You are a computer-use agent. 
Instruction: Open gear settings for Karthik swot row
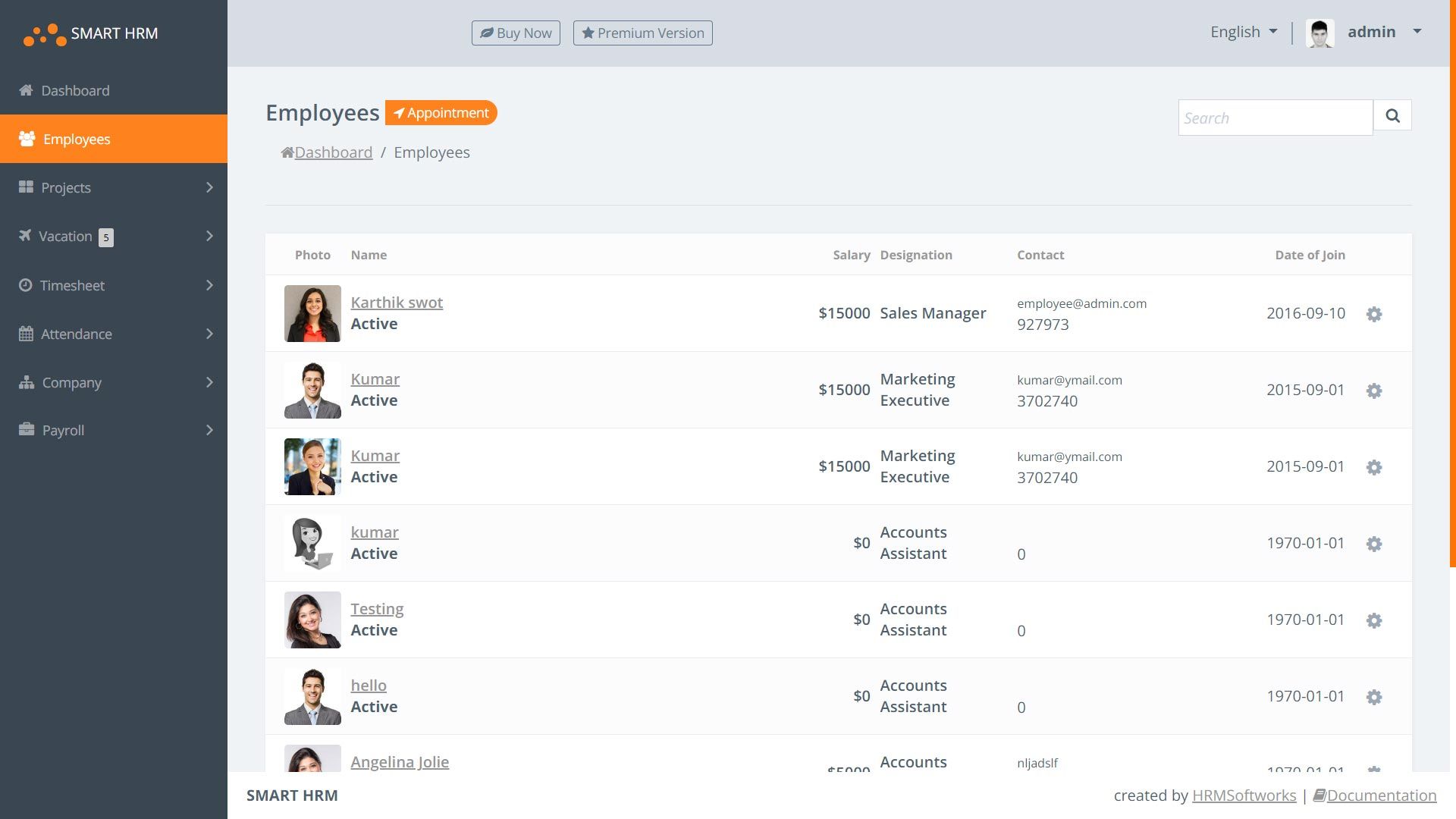click(1373, 314)
